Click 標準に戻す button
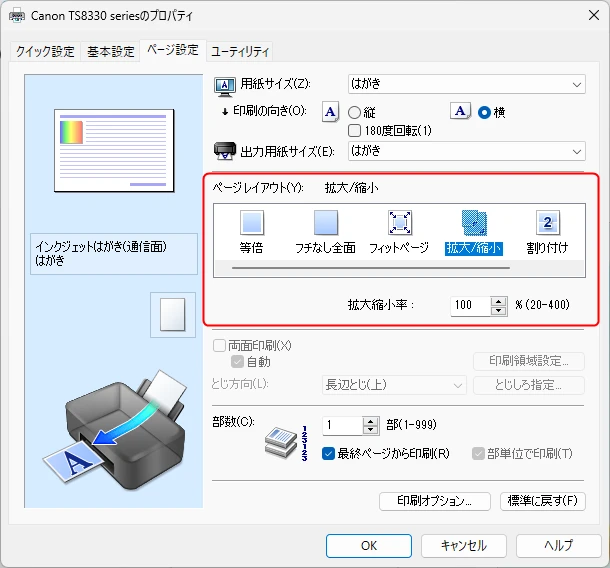The image size is (610, 568). click(543, 501)
